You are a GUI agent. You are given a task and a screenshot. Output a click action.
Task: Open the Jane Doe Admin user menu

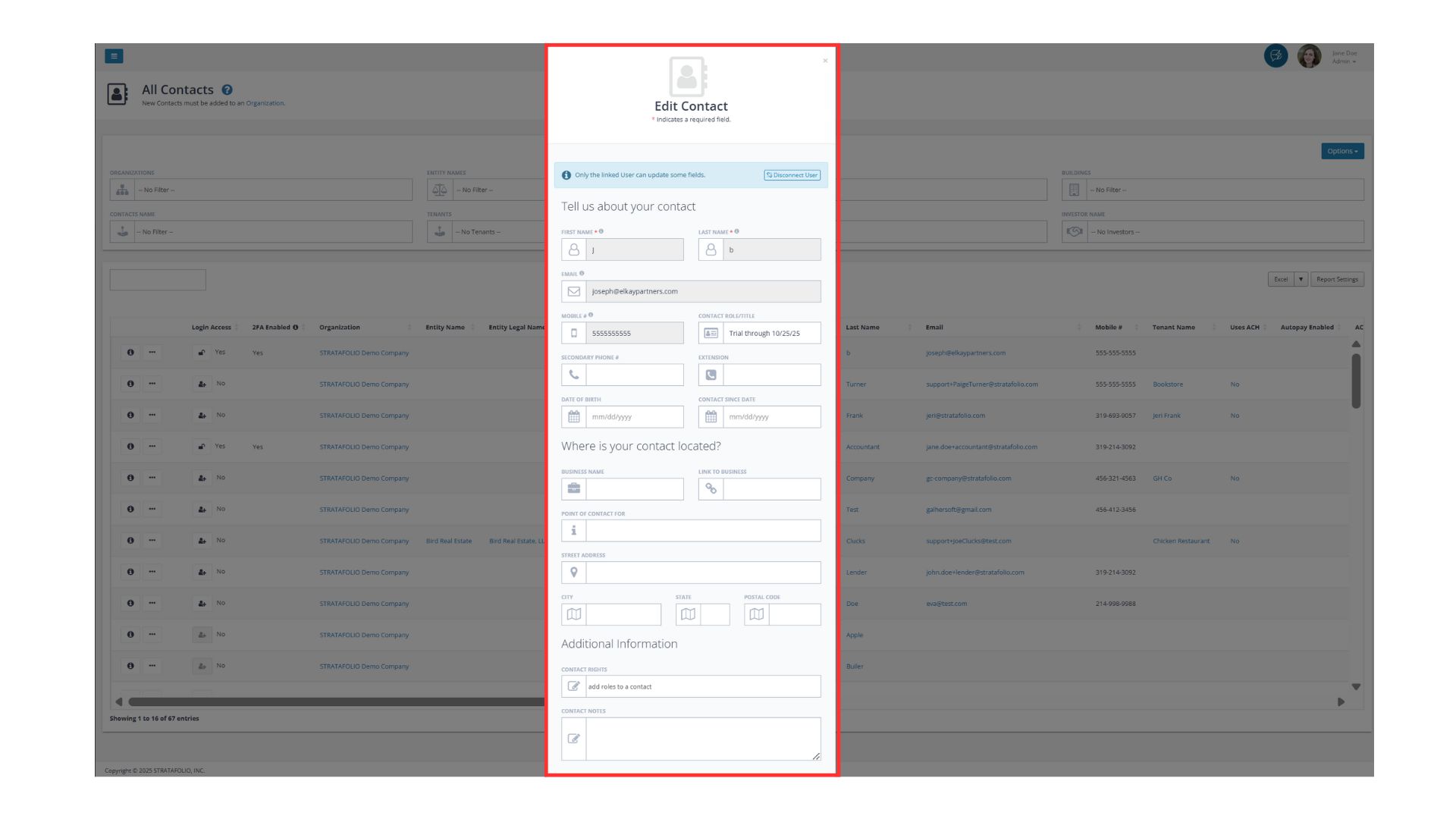tap(1344, 57)
